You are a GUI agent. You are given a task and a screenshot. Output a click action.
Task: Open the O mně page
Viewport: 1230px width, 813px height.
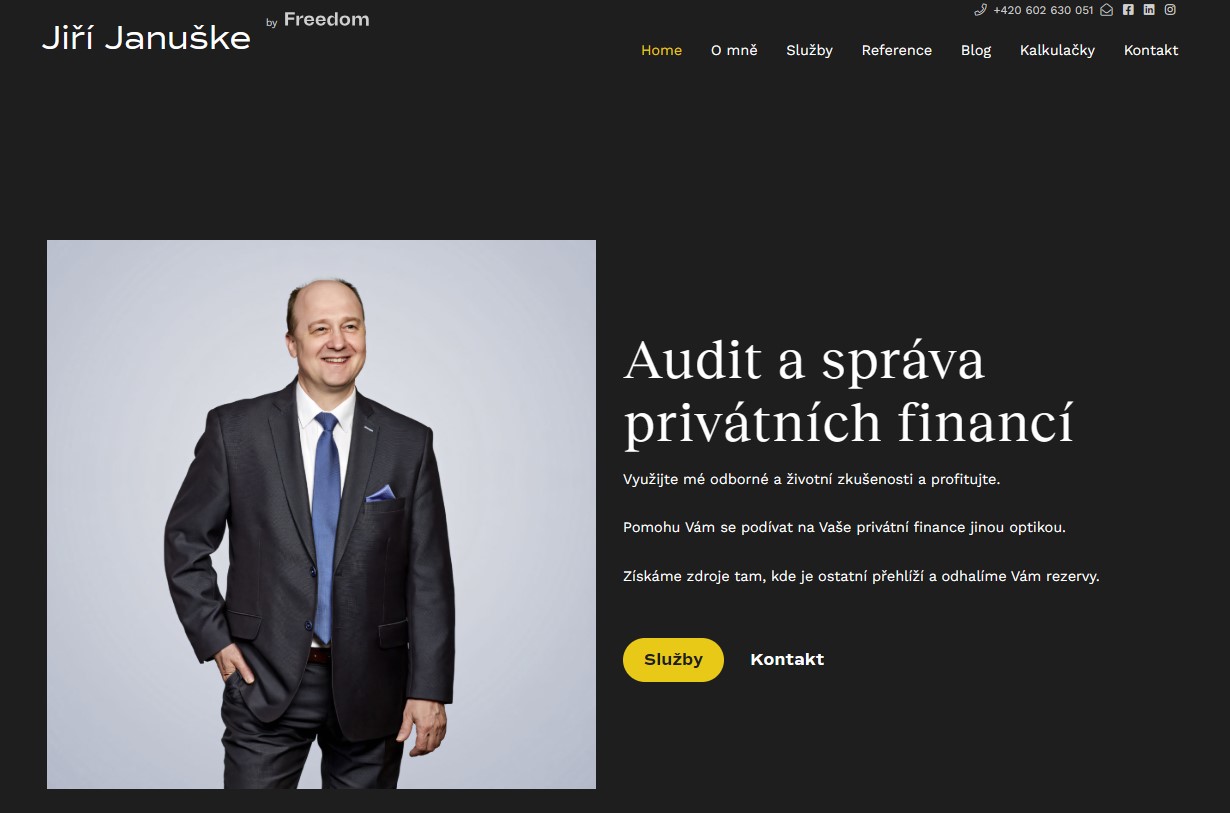[734, 50]
